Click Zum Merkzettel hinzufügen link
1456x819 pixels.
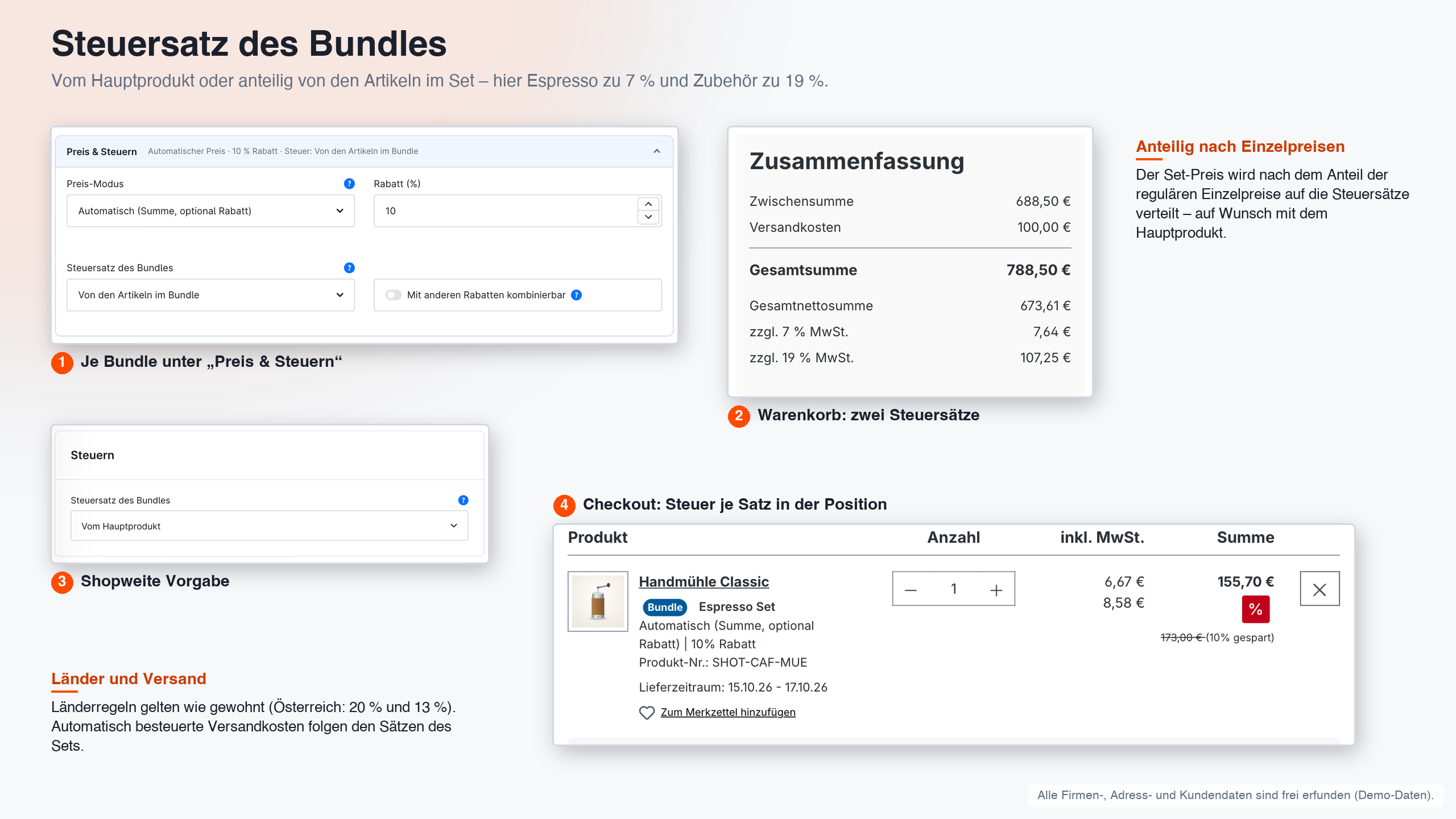(x=727, y=712)
